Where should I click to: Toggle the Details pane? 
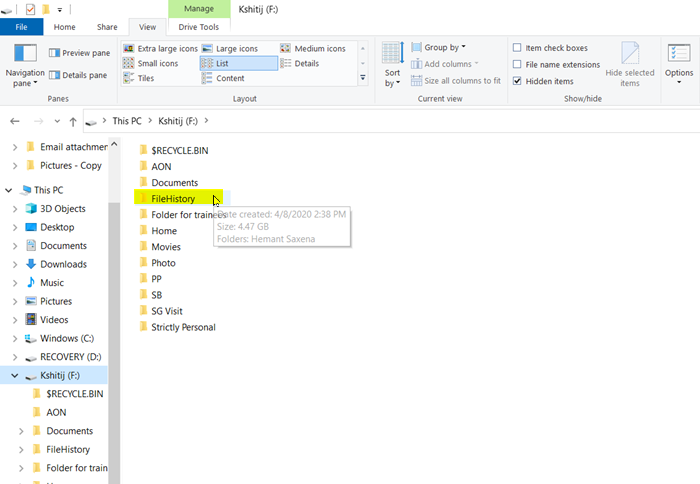coord(78,75)
